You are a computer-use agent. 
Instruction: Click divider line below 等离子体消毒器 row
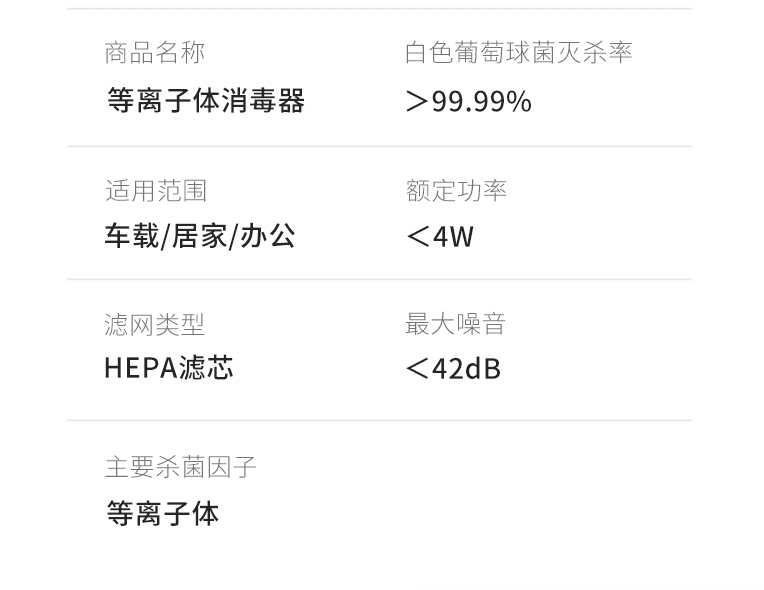coord(379,146)
